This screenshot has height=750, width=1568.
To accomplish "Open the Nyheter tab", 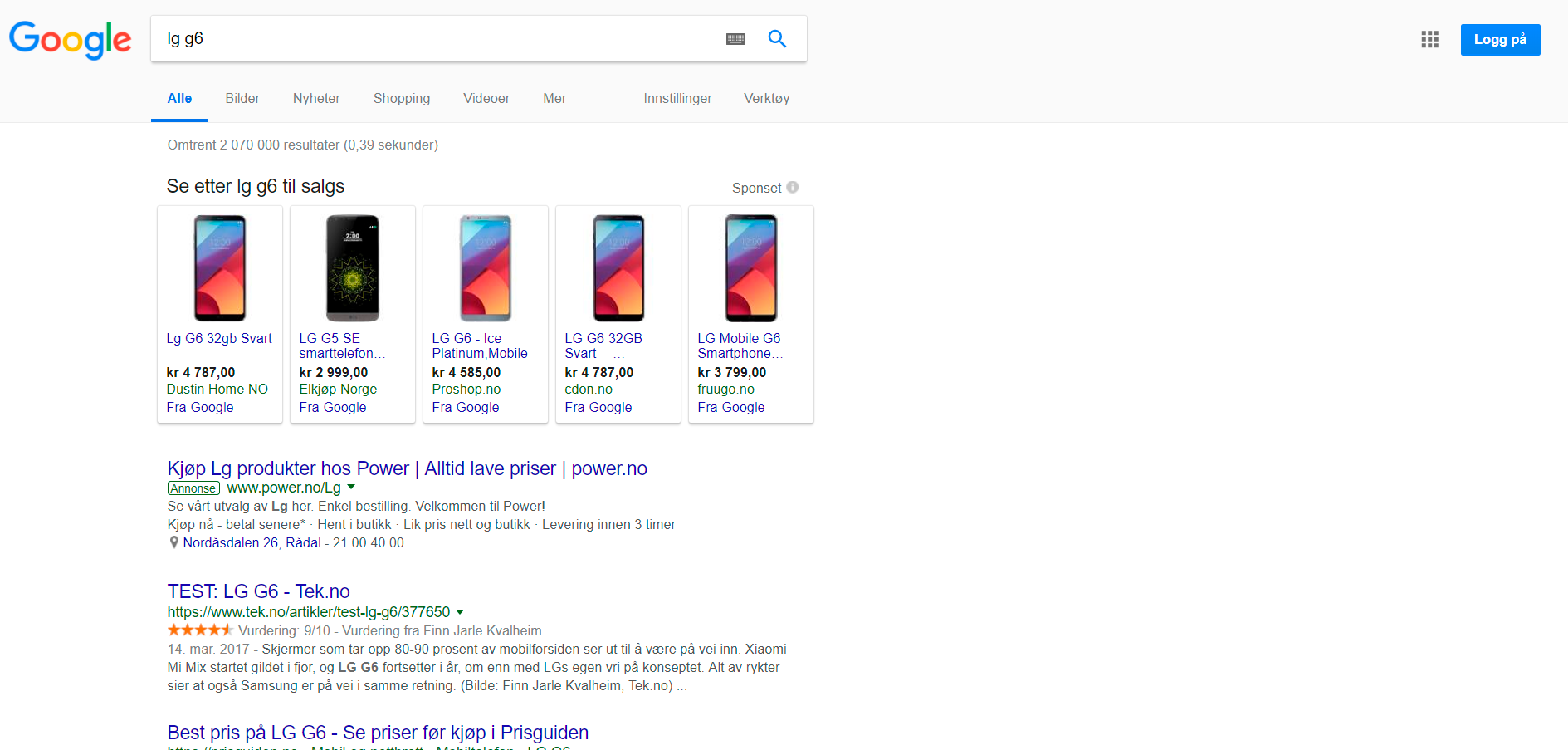I will click(x=316, y=98).
